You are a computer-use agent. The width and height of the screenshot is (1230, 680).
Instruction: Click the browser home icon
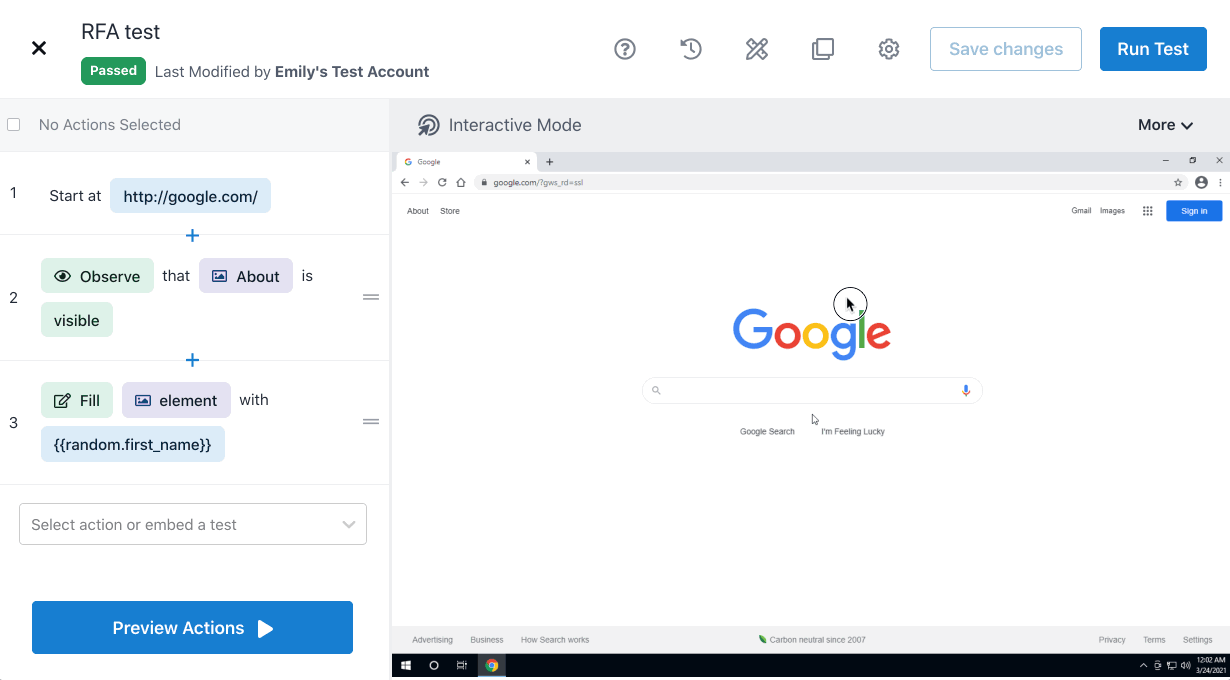[x=461, y=183]
